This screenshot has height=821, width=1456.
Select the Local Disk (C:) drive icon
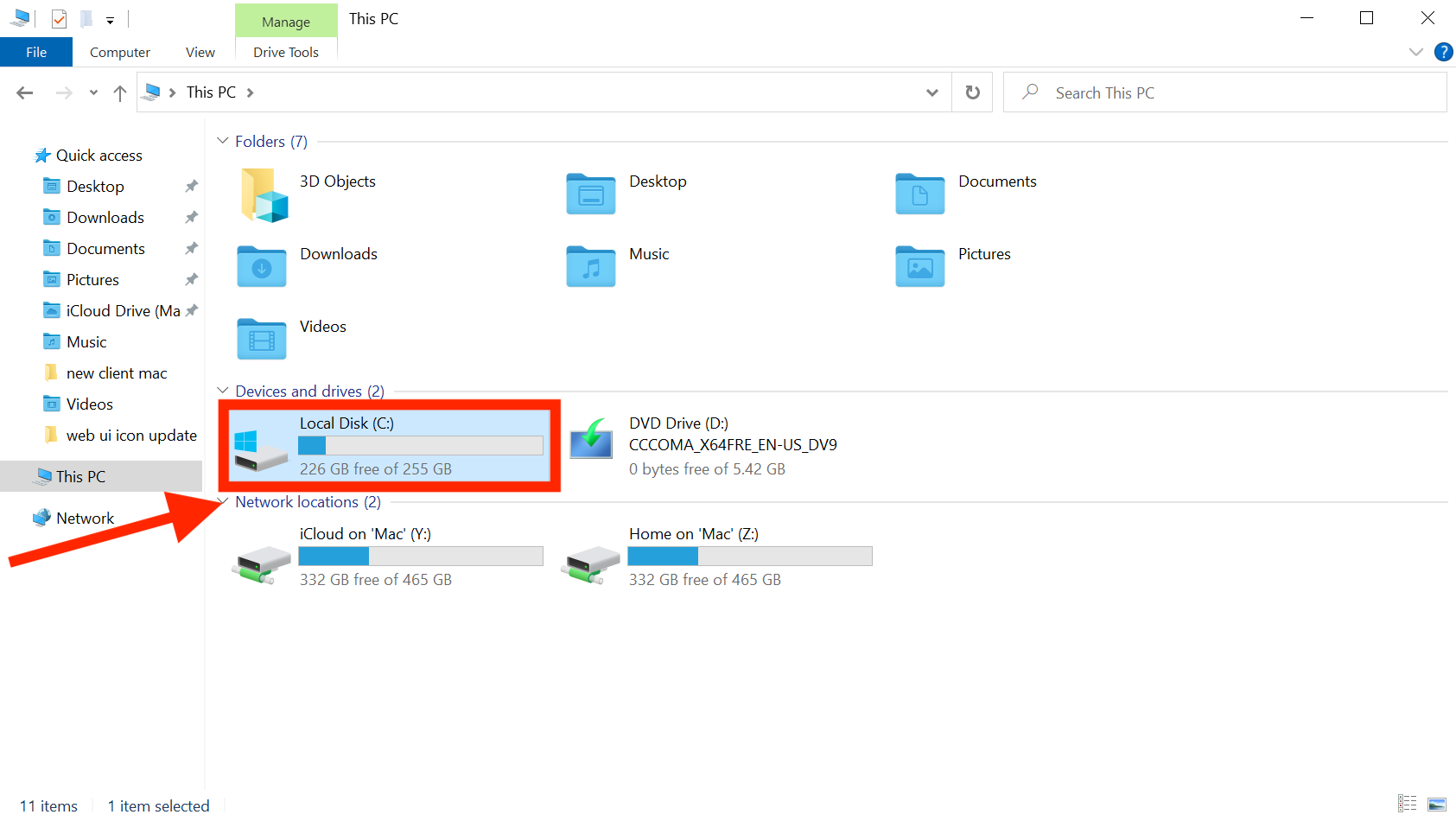pyautogui.click(x=261, y=449)
